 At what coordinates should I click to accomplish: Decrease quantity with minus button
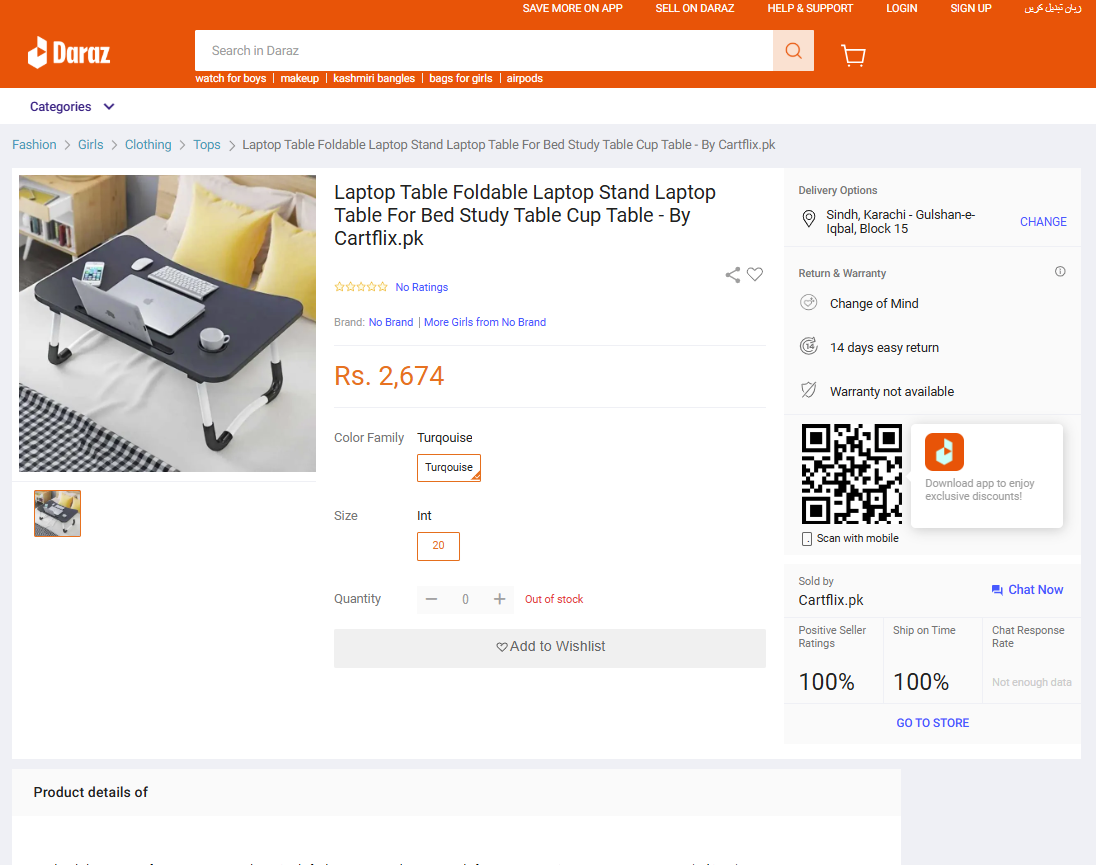(x=431, y=599)
